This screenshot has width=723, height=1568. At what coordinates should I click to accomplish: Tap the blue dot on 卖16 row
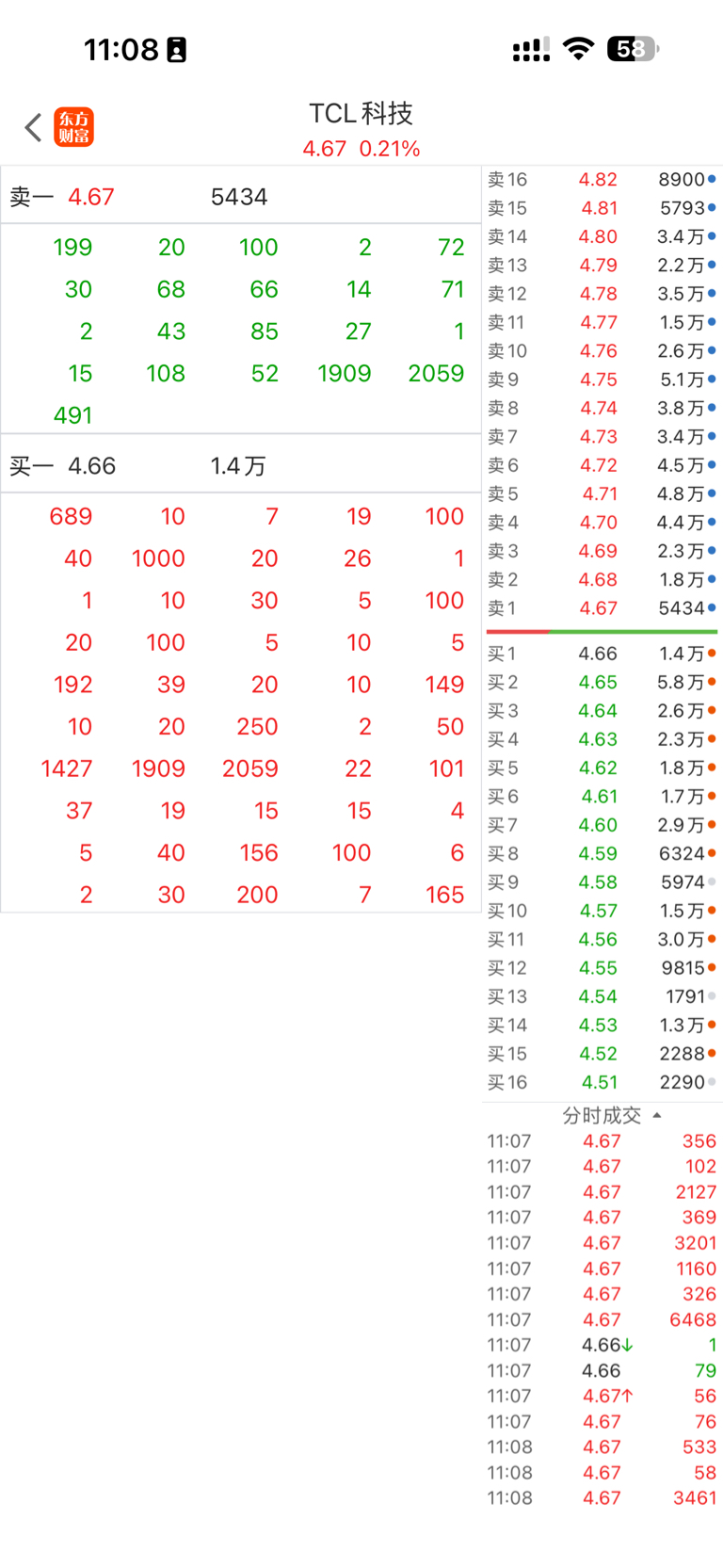pyautogui.click(x=712, y=178)
